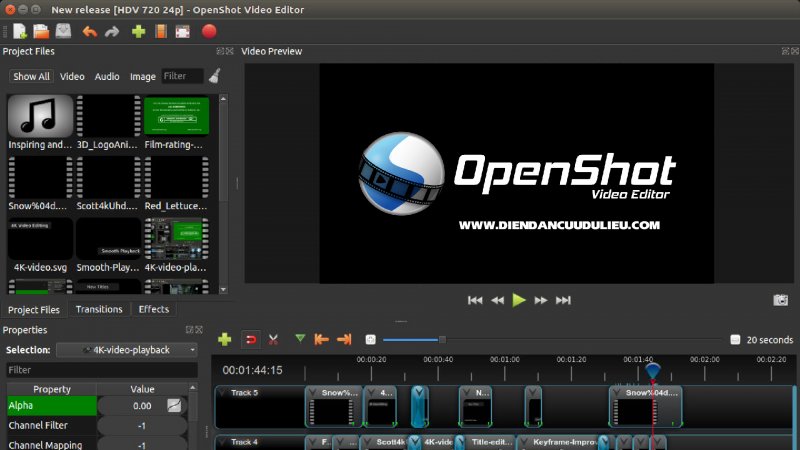Clear the project files filter brush
Image resolution: width=800 pixels, height=450 pixels.
(x=215, y=76)
